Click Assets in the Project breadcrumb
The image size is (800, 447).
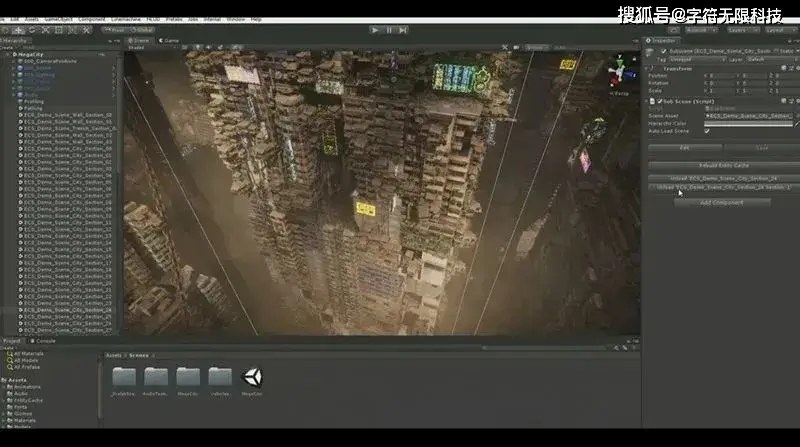click(x=113, y=355)
